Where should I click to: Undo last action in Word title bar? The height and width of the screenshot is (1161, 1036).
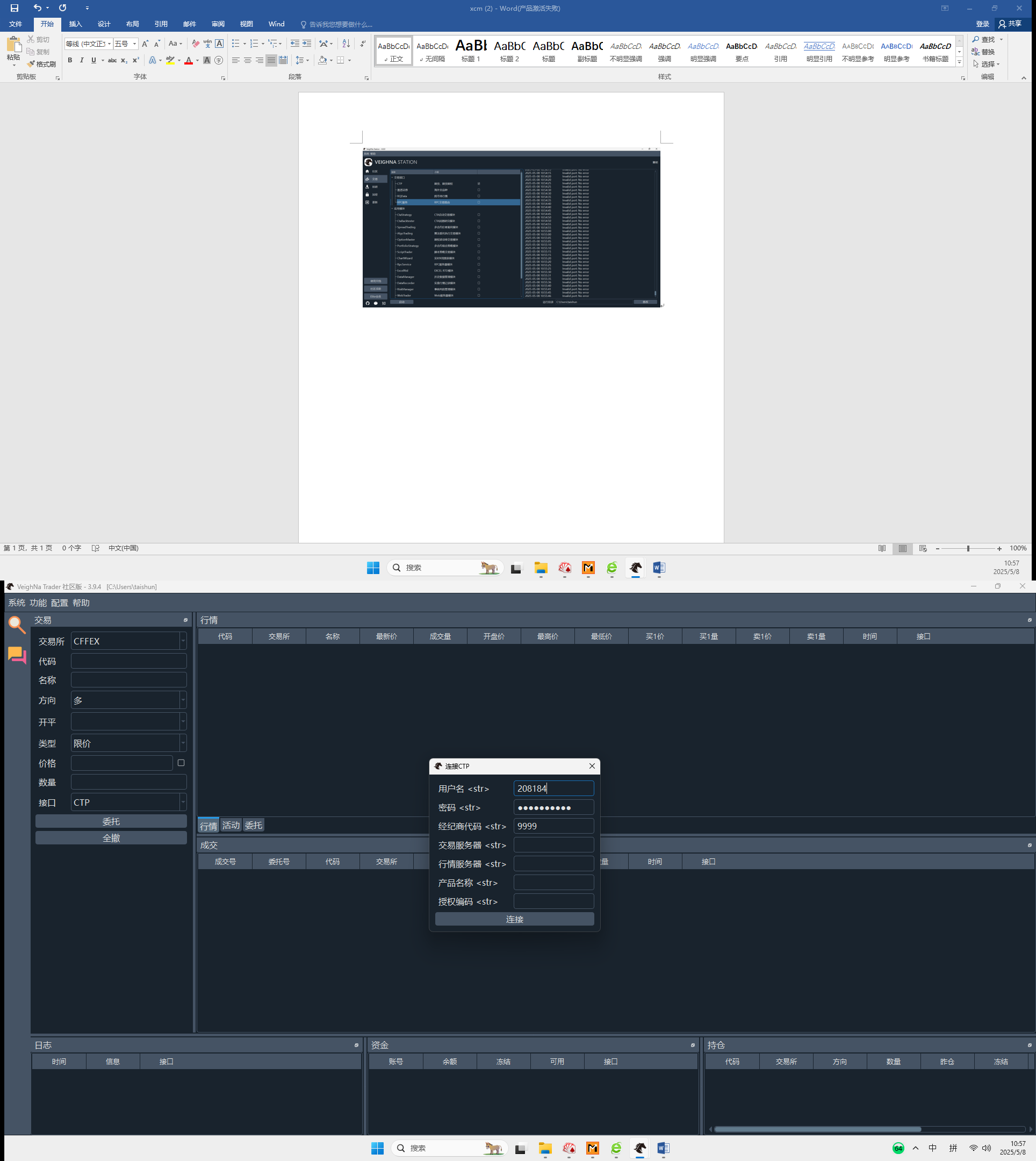tap(37, 8)
